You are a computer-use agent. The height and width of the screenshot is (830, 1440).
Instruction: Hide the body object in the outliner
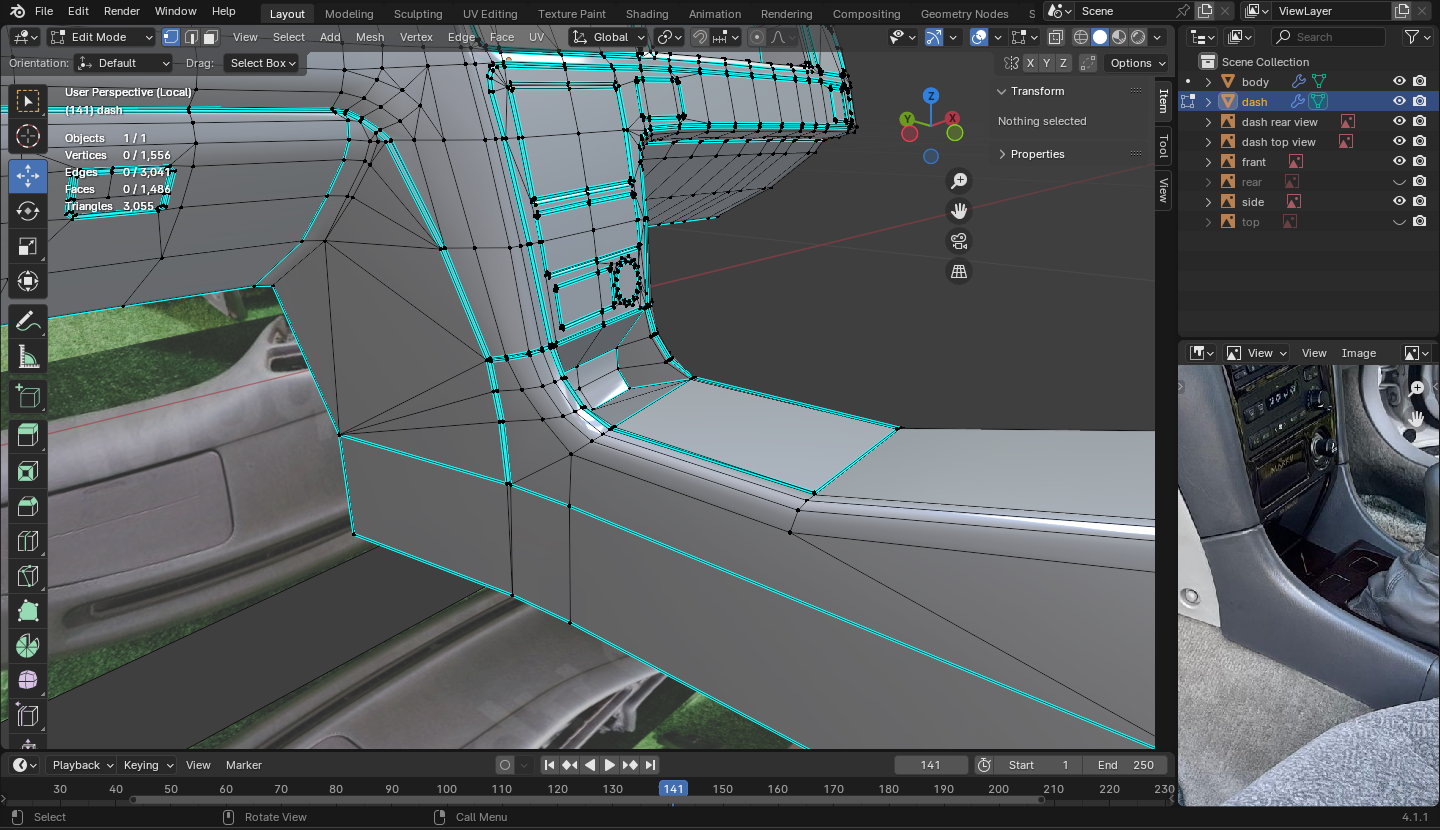1399,81
